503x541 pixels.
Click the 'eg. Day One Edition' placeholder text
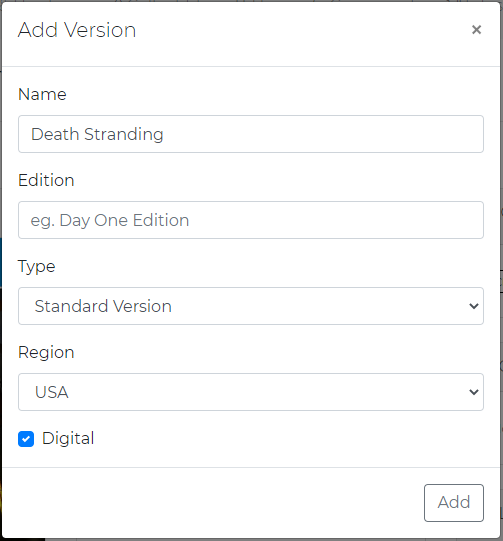click(110, 220)
